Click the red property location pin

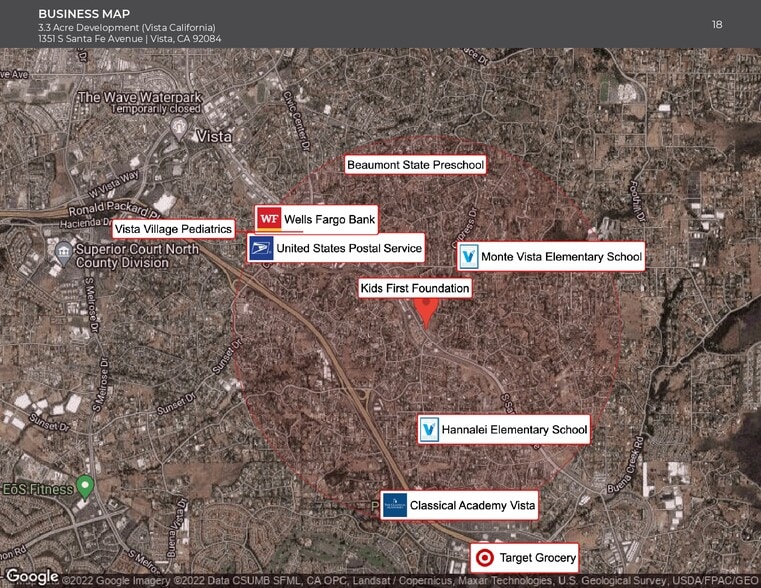[x=427, y=312]
